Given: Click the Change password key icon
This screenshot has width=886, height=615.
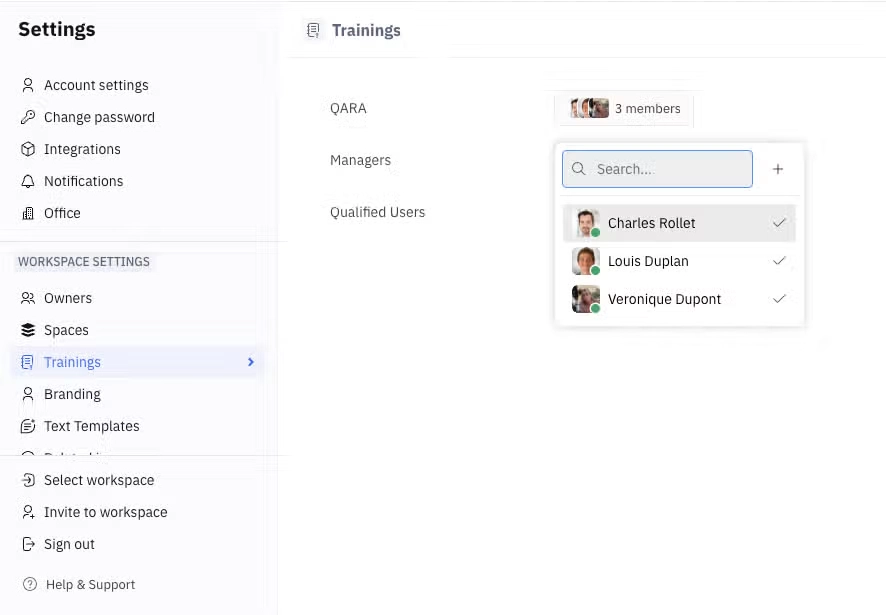Looking at the screenshot, I should pyautogui.click(x=27, y=117).
